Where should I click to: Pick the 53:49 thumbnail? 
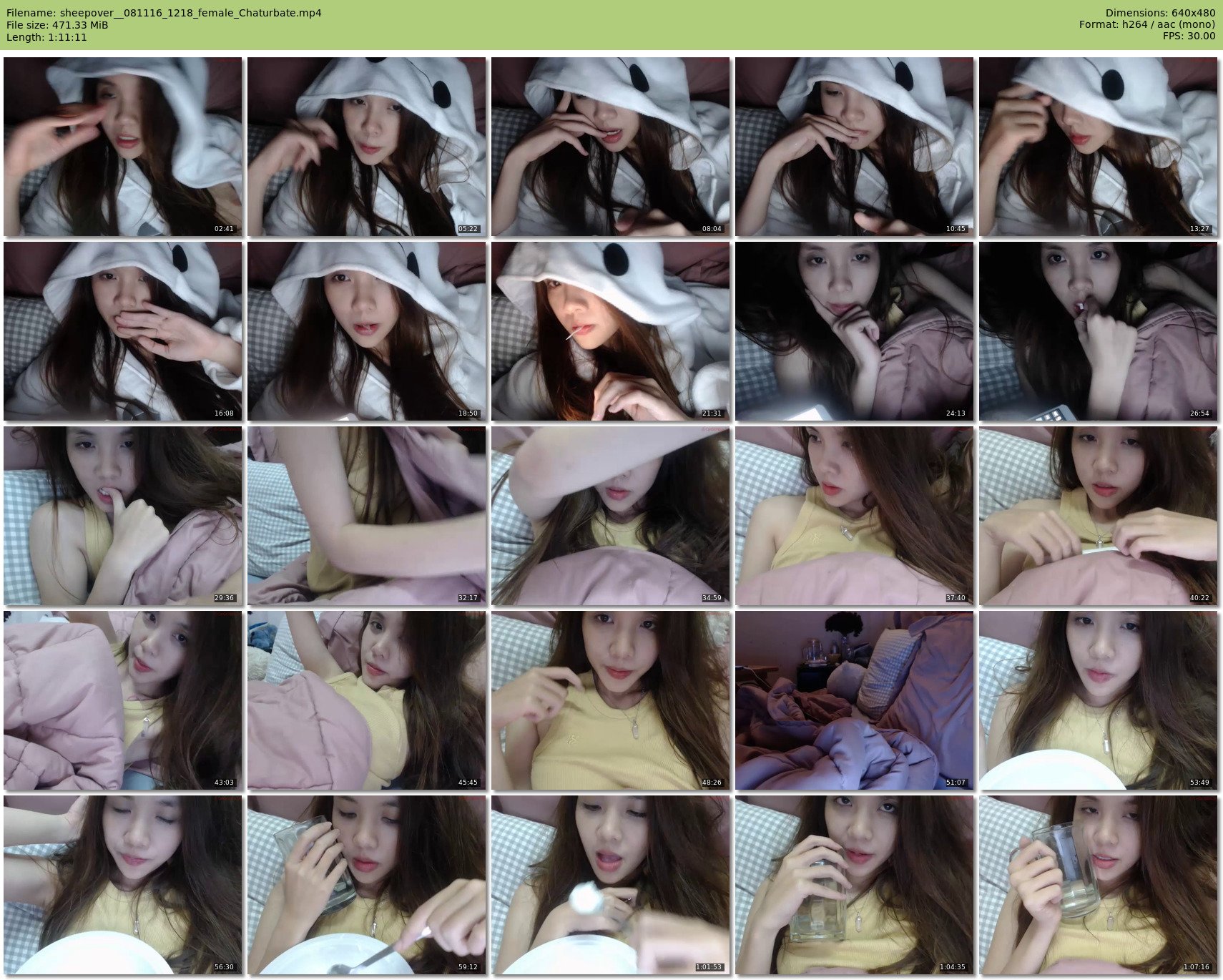(1098, 700)
